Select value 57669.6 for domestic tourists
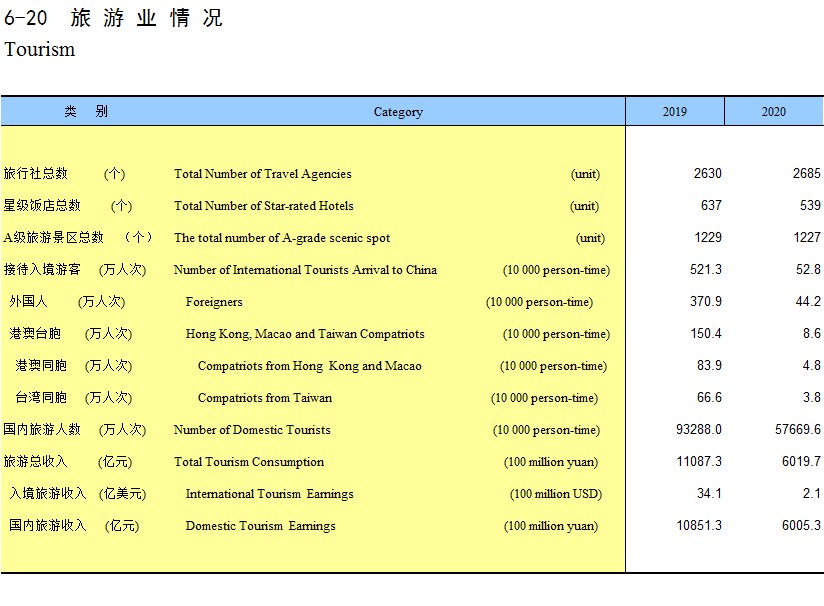Screen dimensions: 824x606 point(798,429)
